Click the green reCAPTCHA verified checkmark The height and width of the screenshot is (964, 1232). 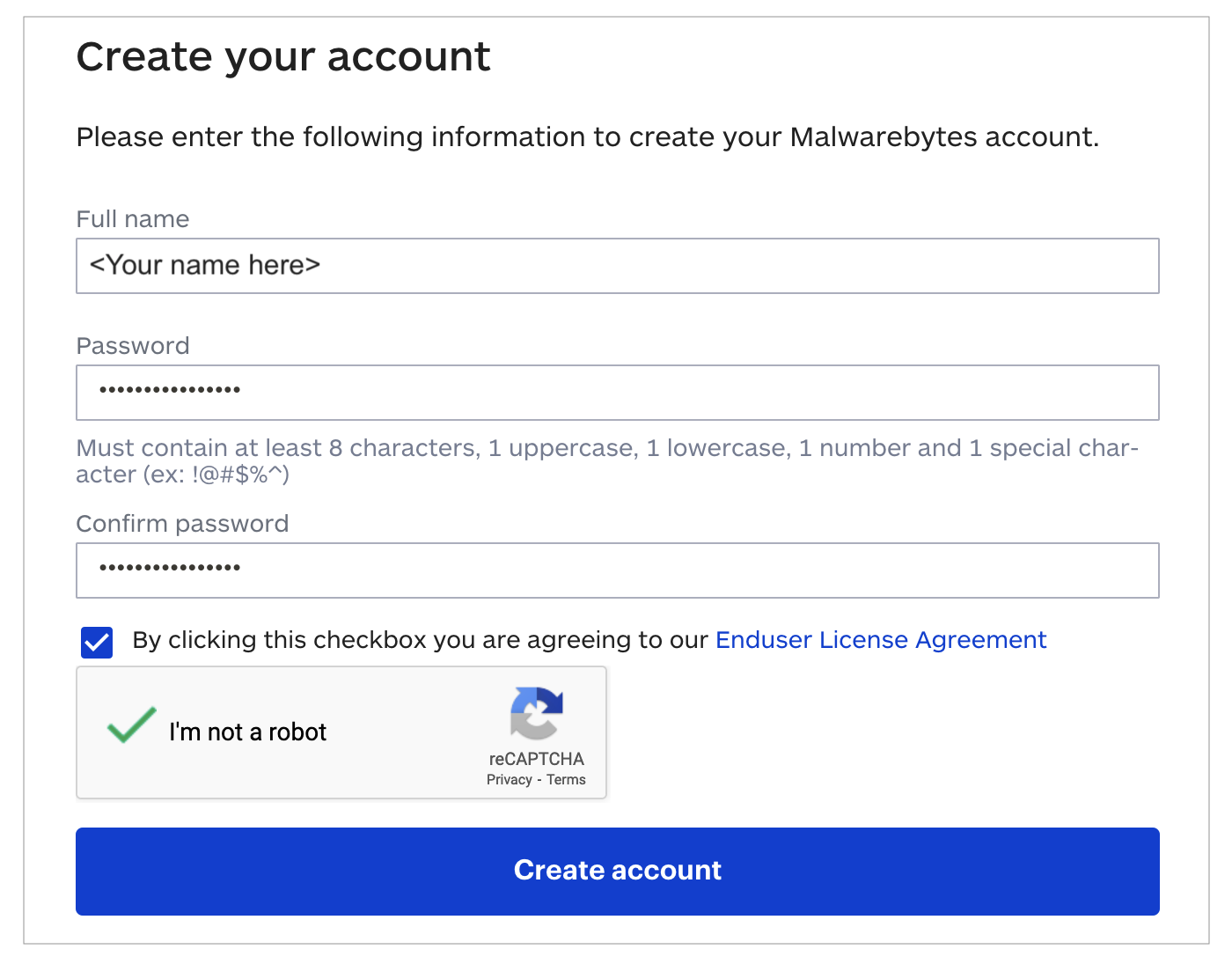[x=131, y=726]
